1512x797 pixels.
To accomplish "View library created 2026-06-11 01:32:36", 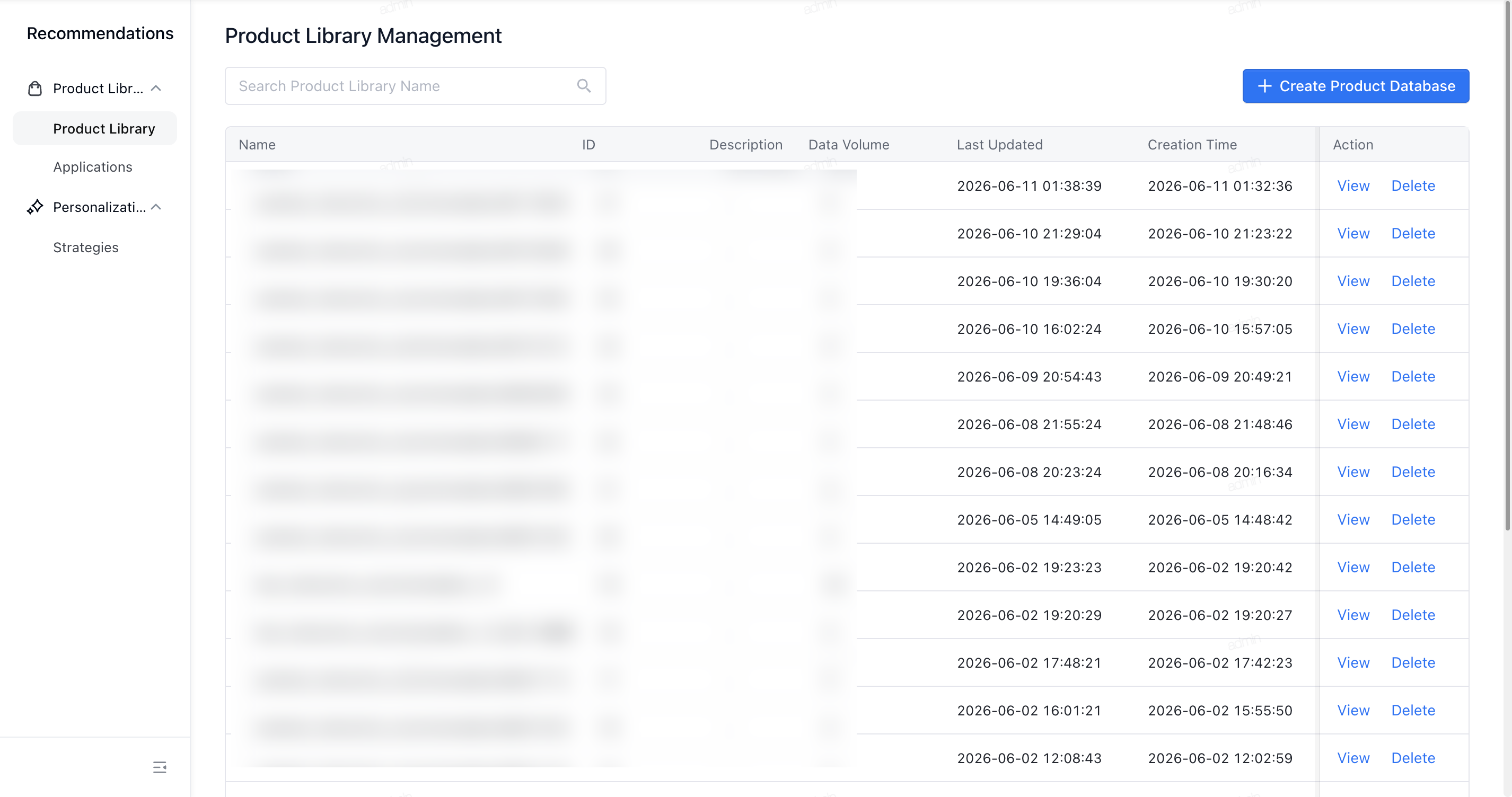I will click(1353, 185).
